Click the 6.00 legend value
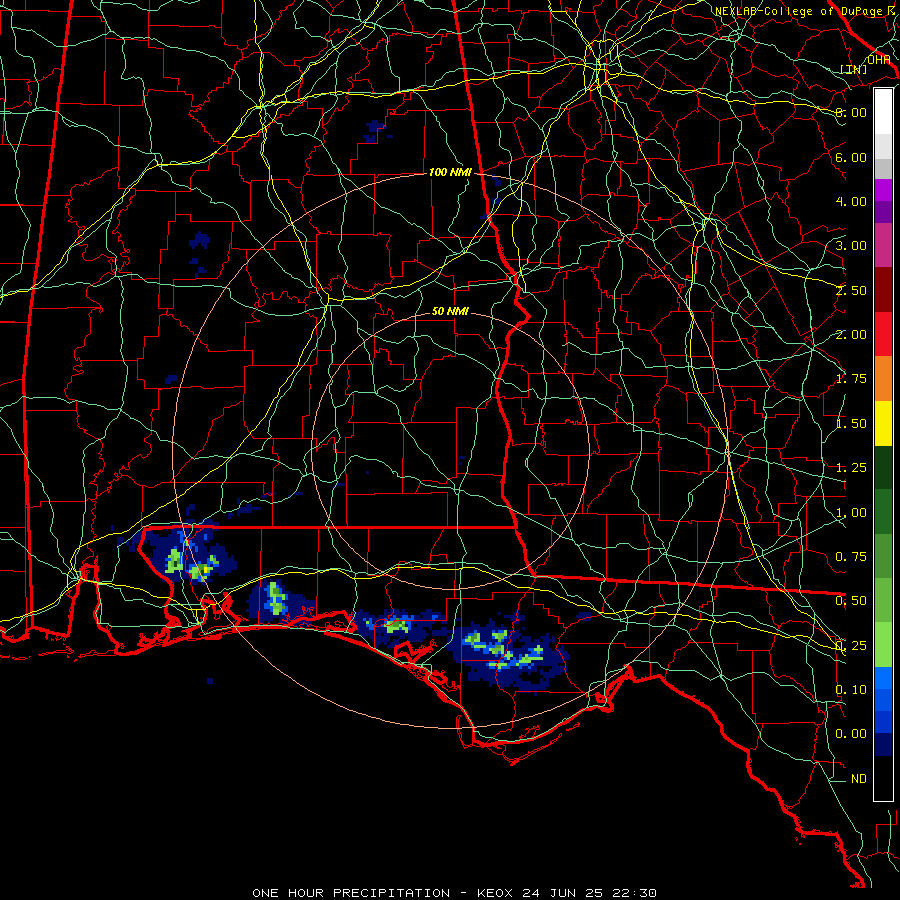This screenshot has width=900, height=900. pyautogui.click(x=851, y=157)
